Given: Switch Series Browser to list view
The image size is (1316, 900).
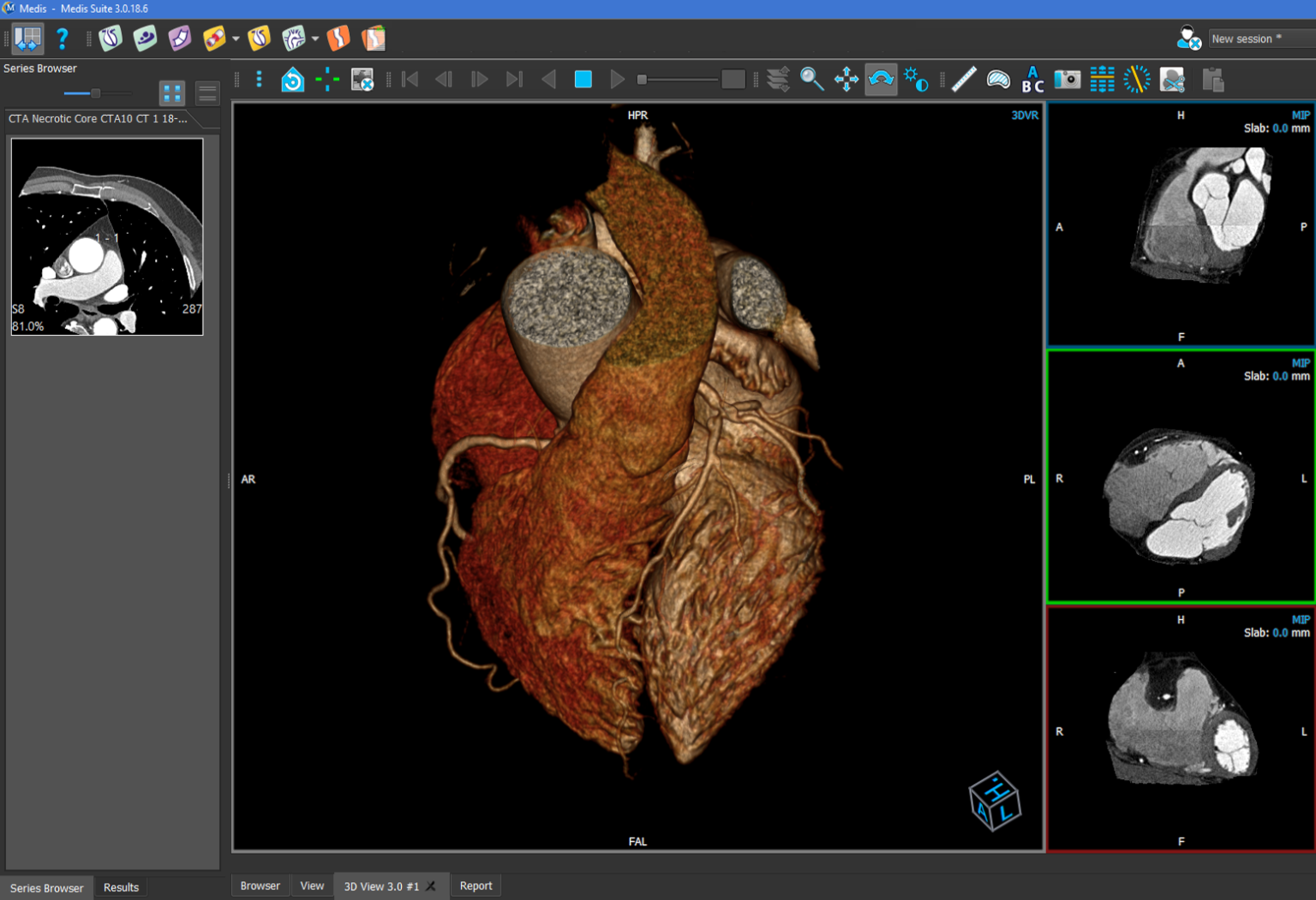Looking at the screenshot, I should point(207,92).
